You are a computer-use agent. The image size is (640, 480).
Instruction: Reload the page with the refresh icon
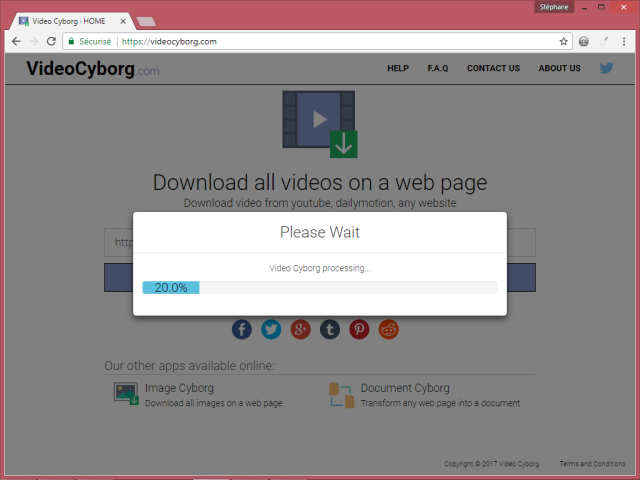click(51, 41)
